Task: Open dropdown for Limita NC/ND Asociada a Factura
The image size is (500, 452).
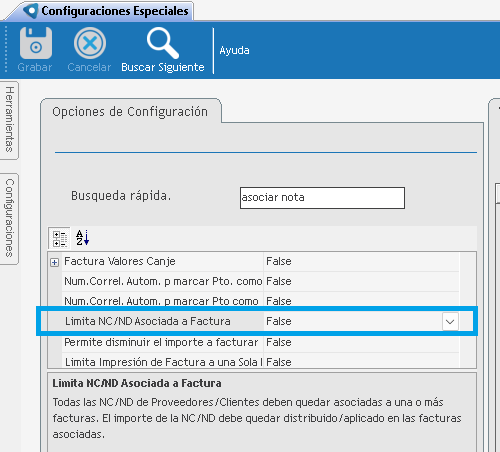Action: tap(450, 322)
